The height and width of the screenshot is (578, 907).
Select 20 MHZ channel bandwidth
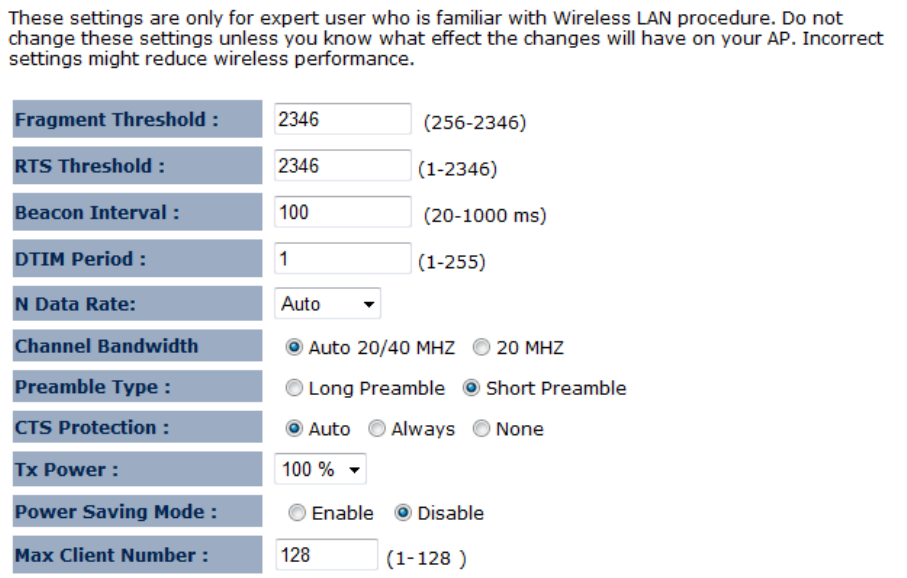pos(481,348)
